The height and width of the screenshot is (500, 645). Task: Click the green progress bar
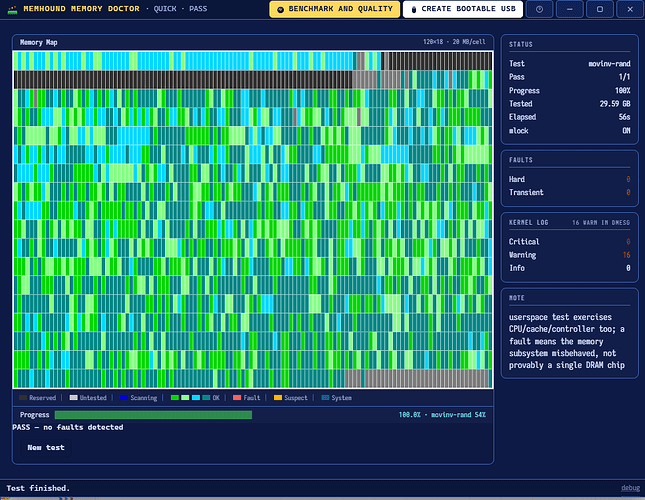coord(153,415)
